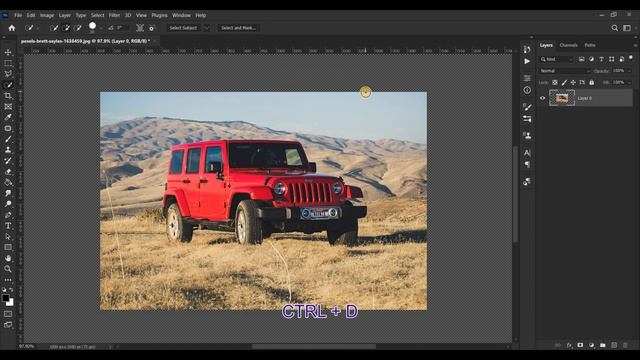
Task: Open the Fill slider dropdown arrow
Action: [629, 82]
